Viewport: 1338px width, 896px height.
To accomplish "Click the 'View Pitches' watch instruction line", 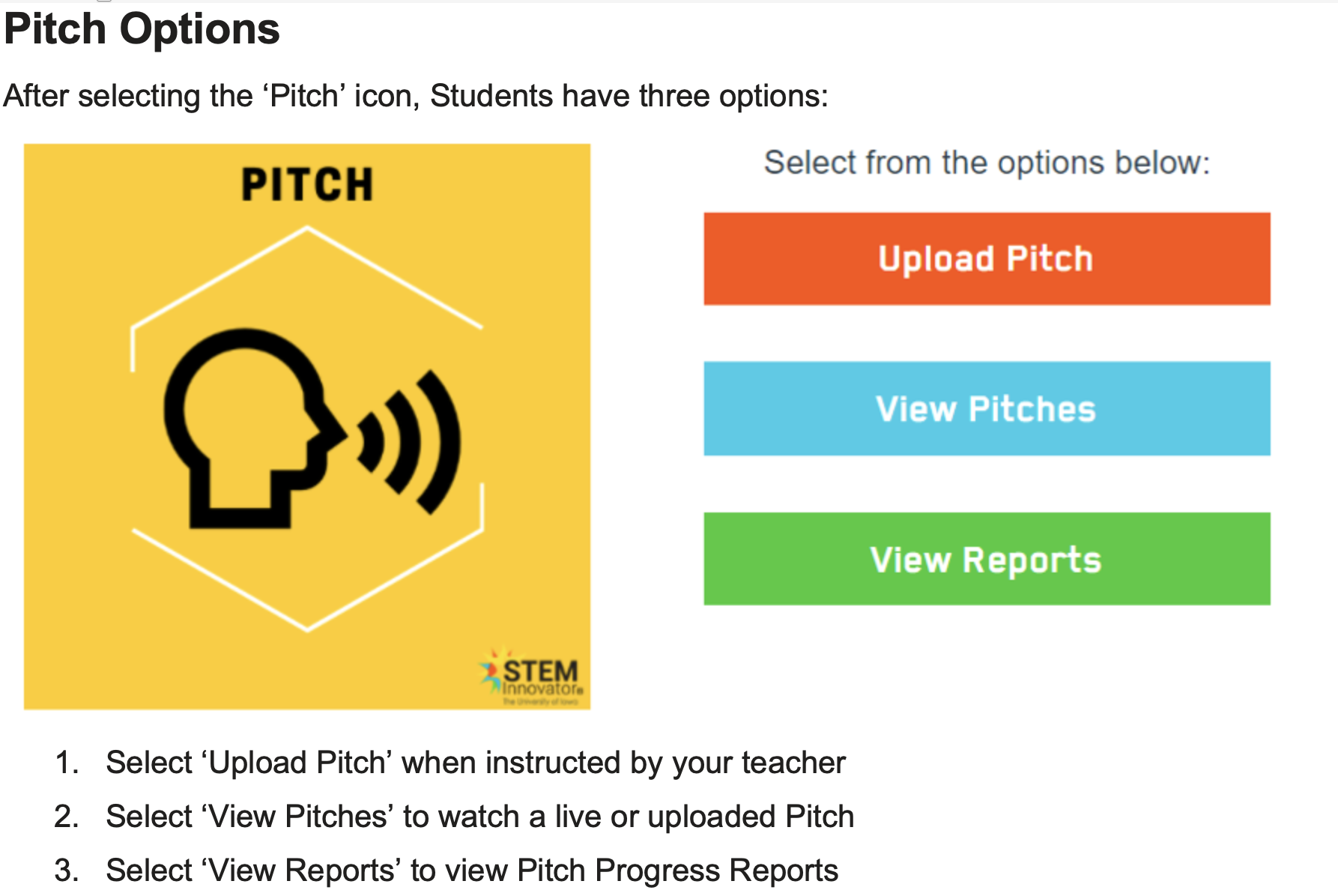I will click(479, 817).
